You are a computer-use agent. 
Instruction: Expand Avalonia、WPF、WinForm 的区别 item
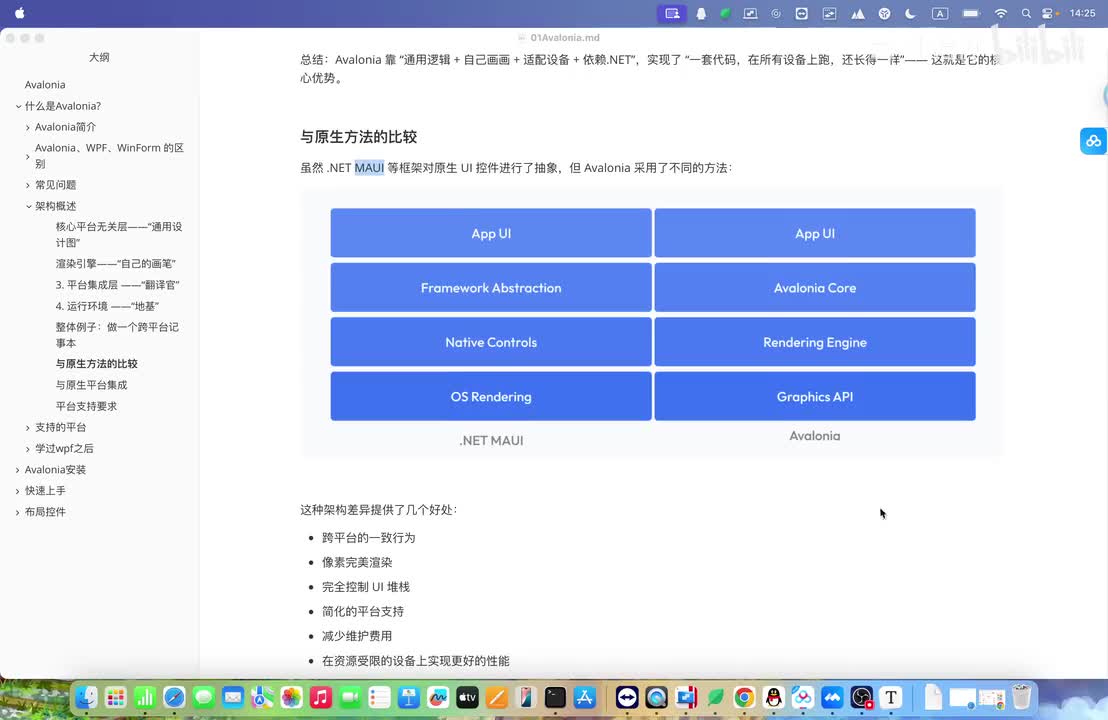point(28,156)
